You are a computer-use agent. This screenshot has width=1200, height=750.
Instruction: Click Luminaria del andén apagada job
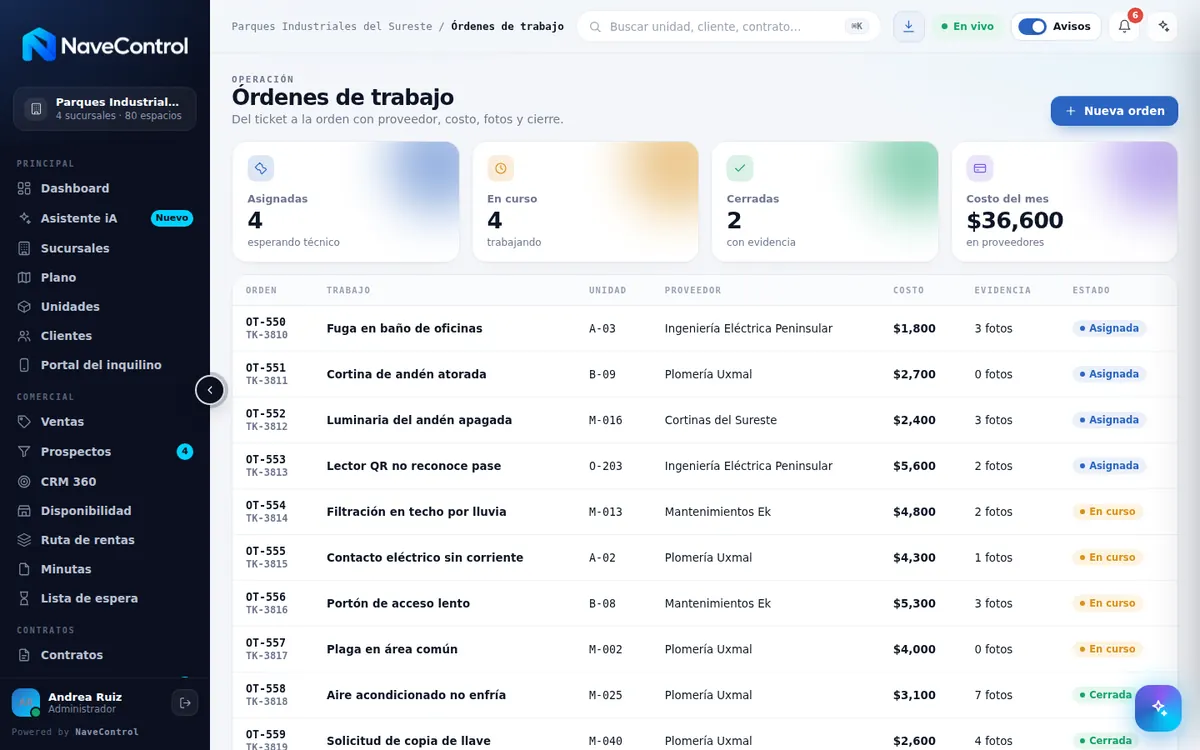pos(419,420)
